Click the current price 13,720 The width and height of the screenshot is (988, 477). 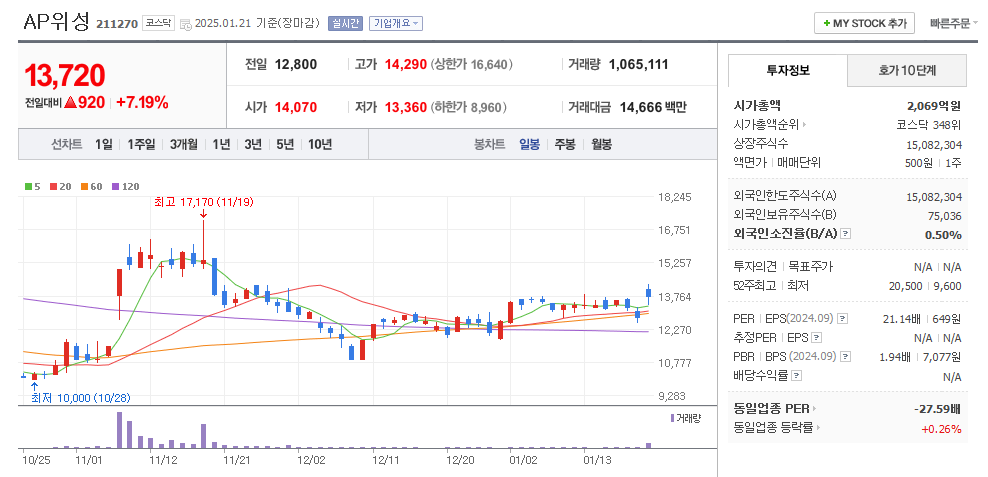64,76
